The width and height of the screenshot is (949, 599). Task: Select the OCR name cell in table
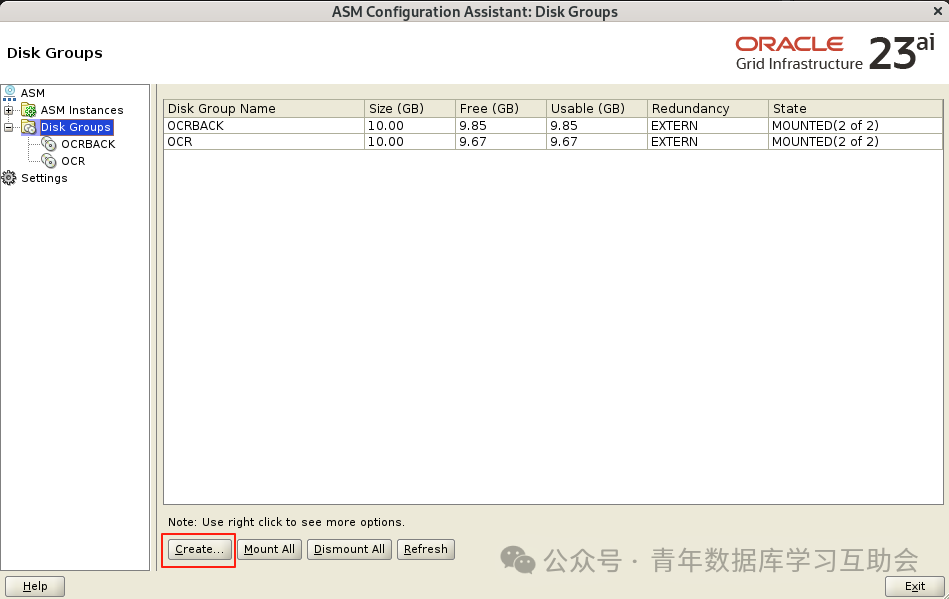pyautogui.click(x=264, y=142)
